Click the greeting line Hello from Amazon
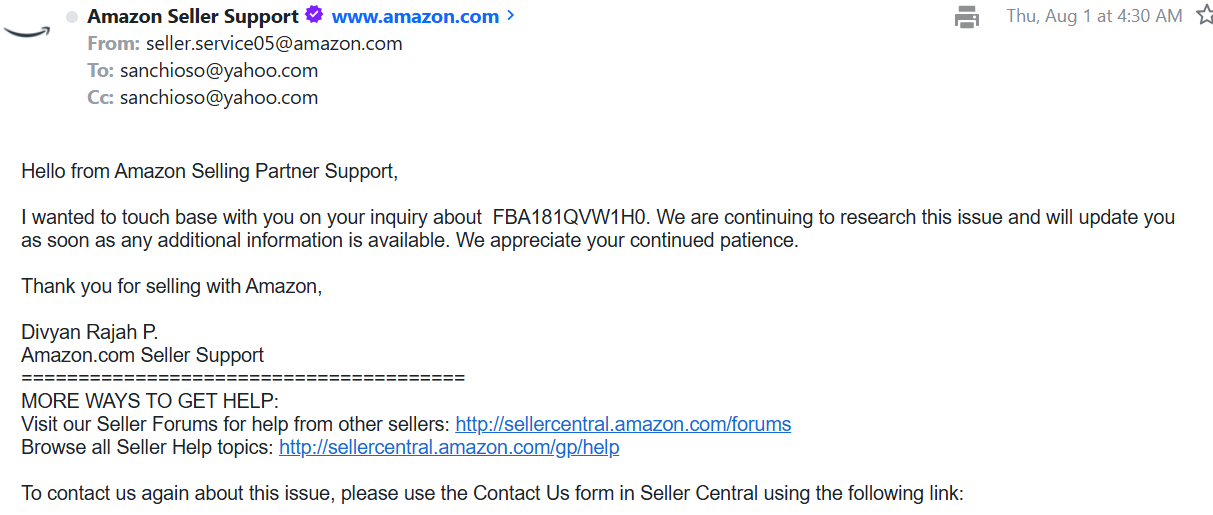Screen dimensions: 1213x515 210,171
